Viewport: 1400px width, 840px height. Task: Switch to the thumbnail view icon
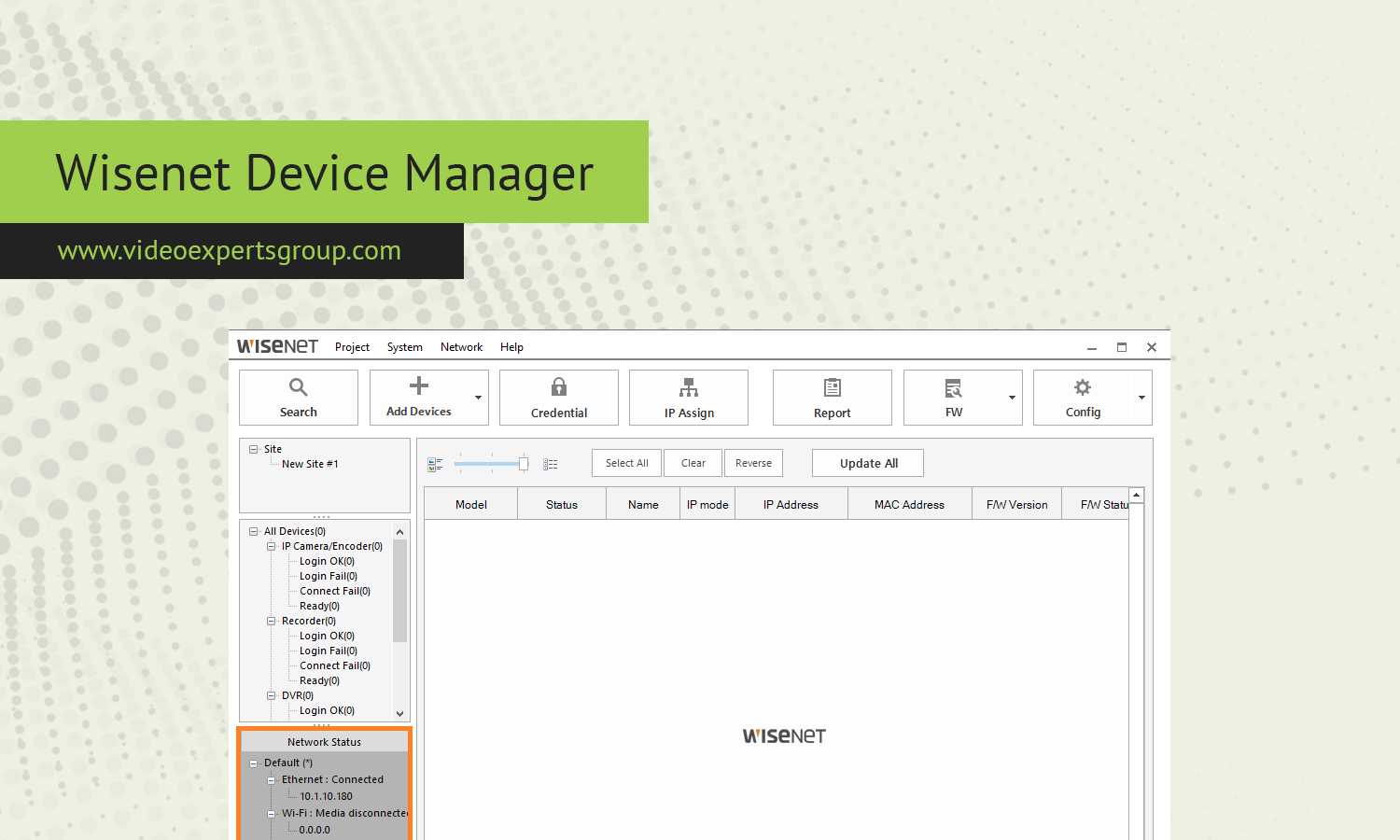click(435, 464)
